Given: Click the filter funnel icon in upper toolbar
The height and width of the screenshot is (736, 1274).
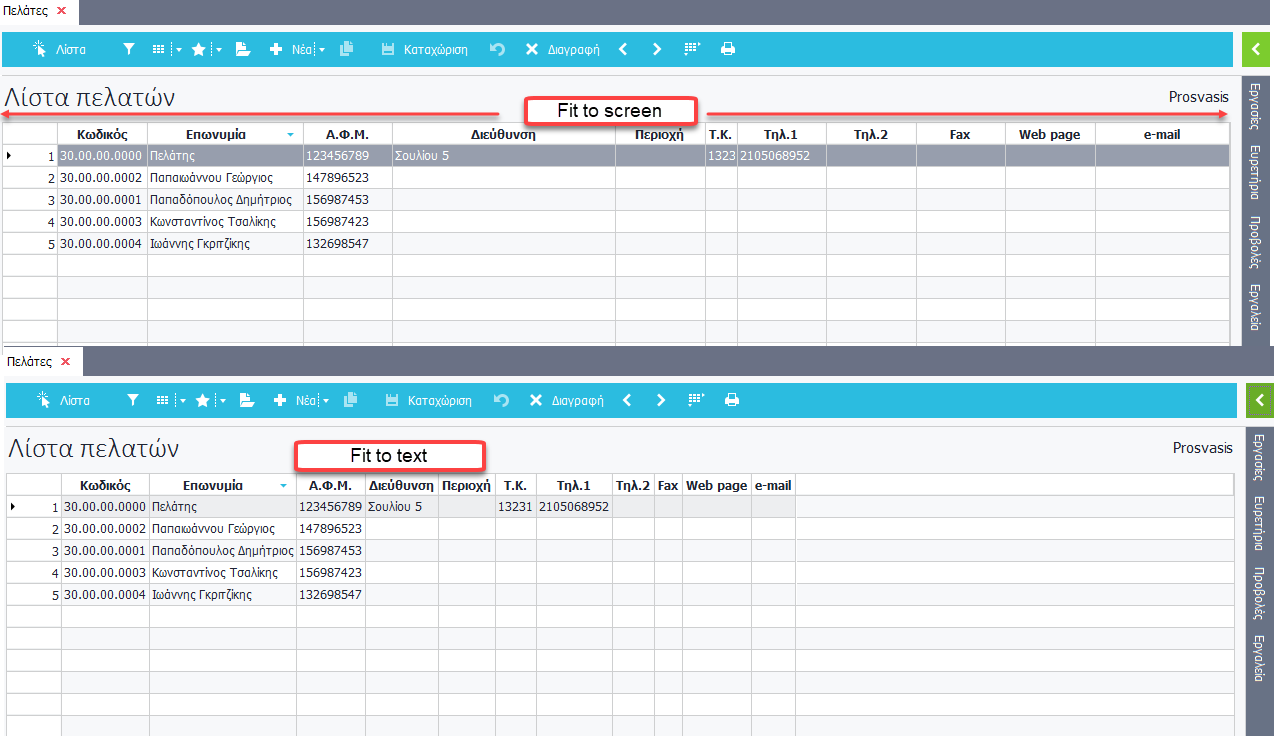Looking at the screenshot, I should tap(128, 49).
